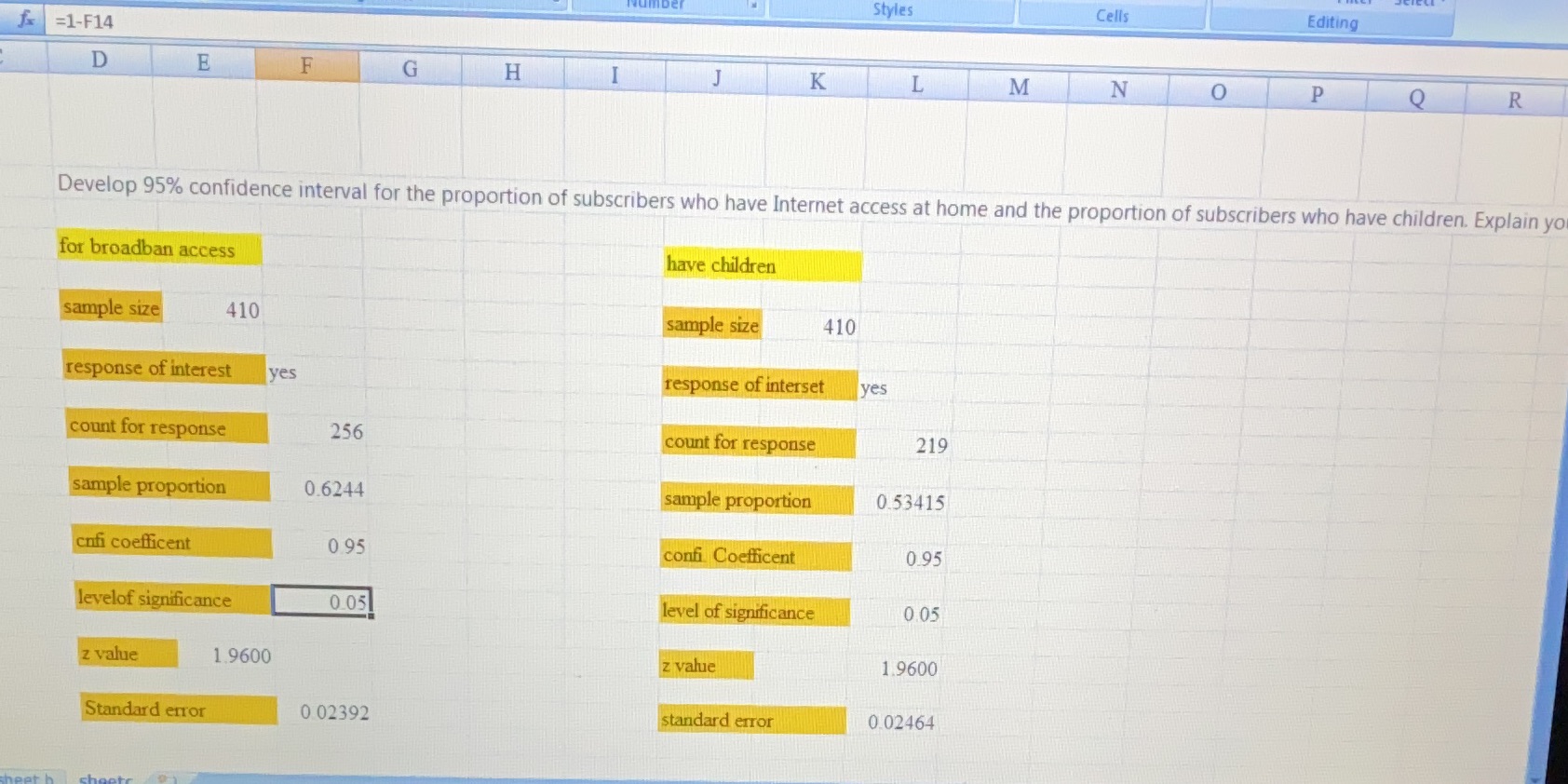The width and height of the screenshot is (1568, 784).
Task: Open the Cells ribbon group
Action: (1112, 16)
